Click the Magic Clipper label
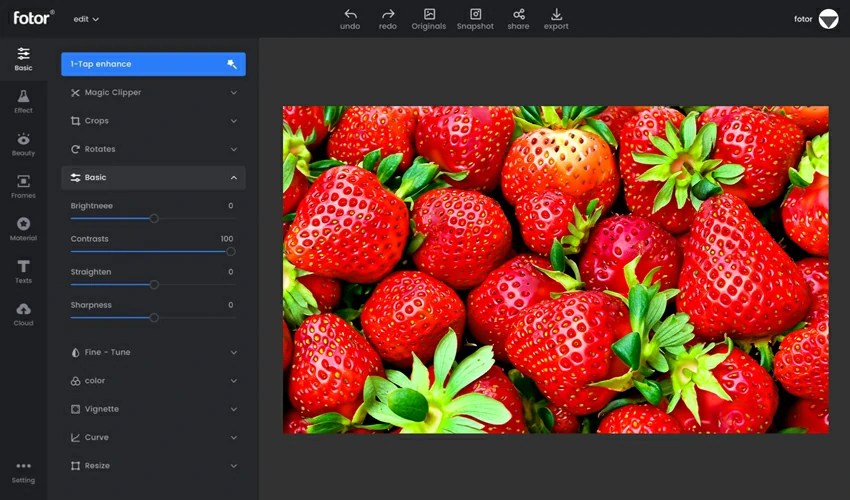This screenshot has height=500, width=850. coord(113,93)
